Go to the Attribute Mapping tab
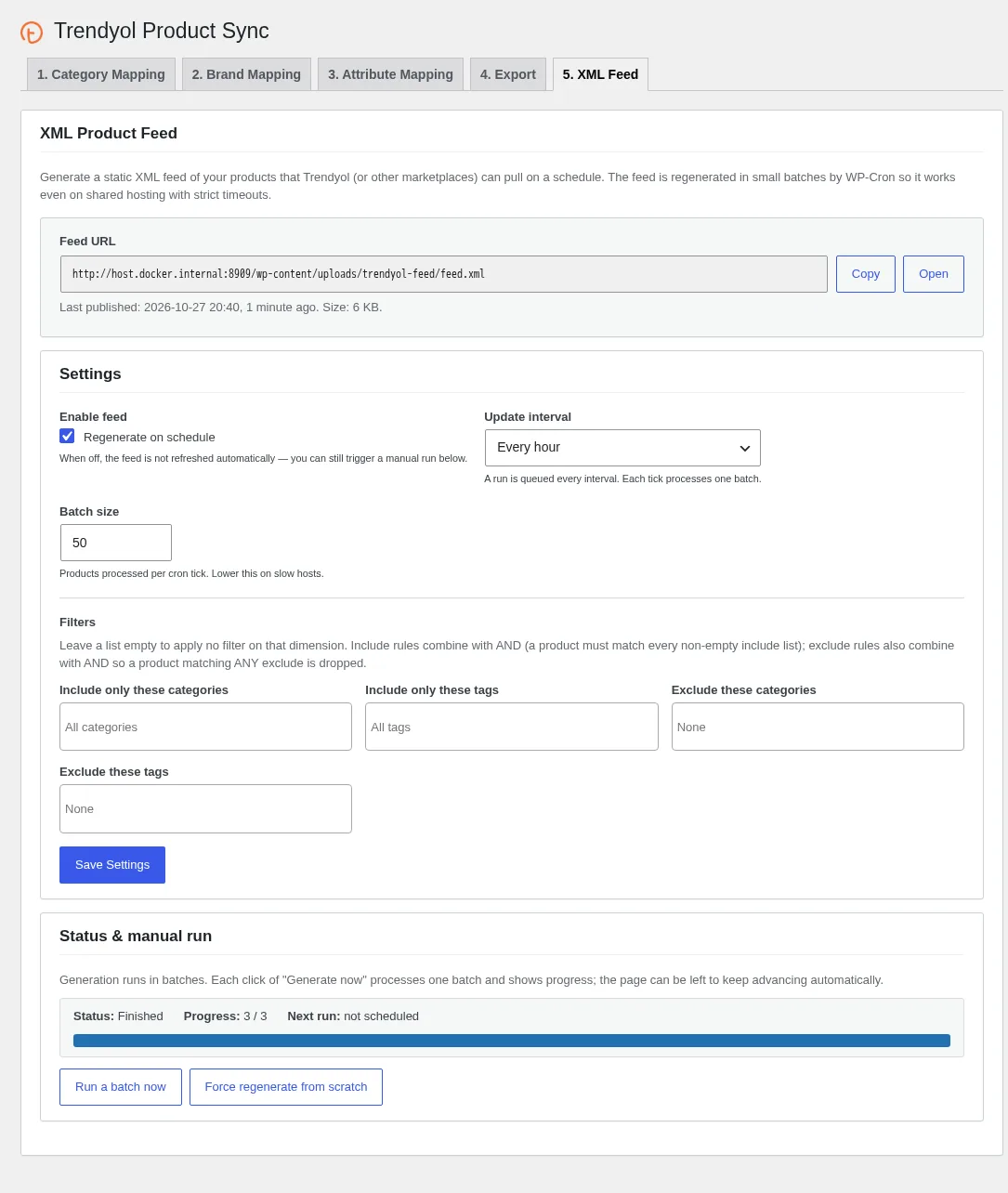1008x1193 pixels. pyautogui.click(x=390, y=74)
